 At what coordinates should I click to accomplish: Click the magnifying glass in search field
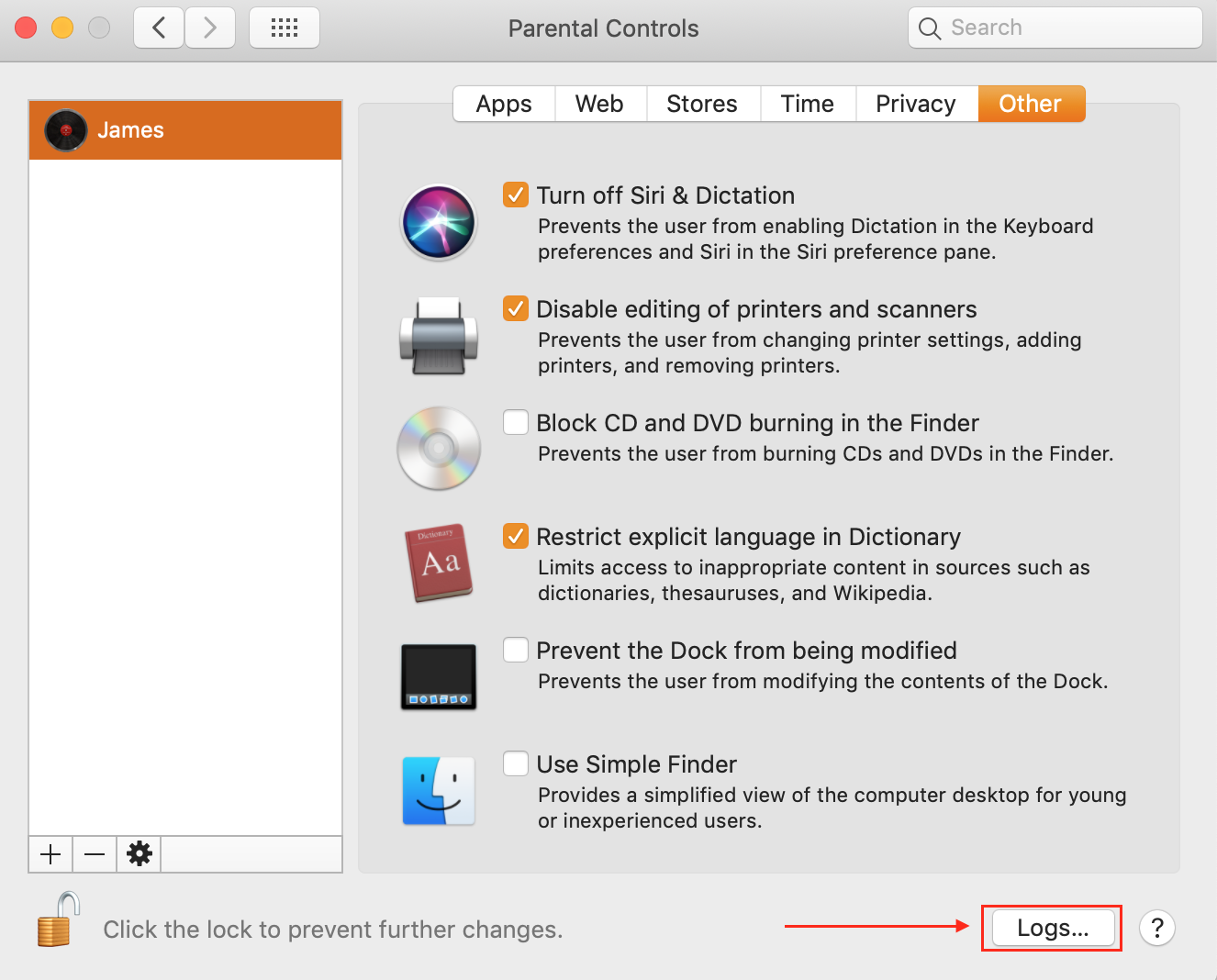point(930,28)
